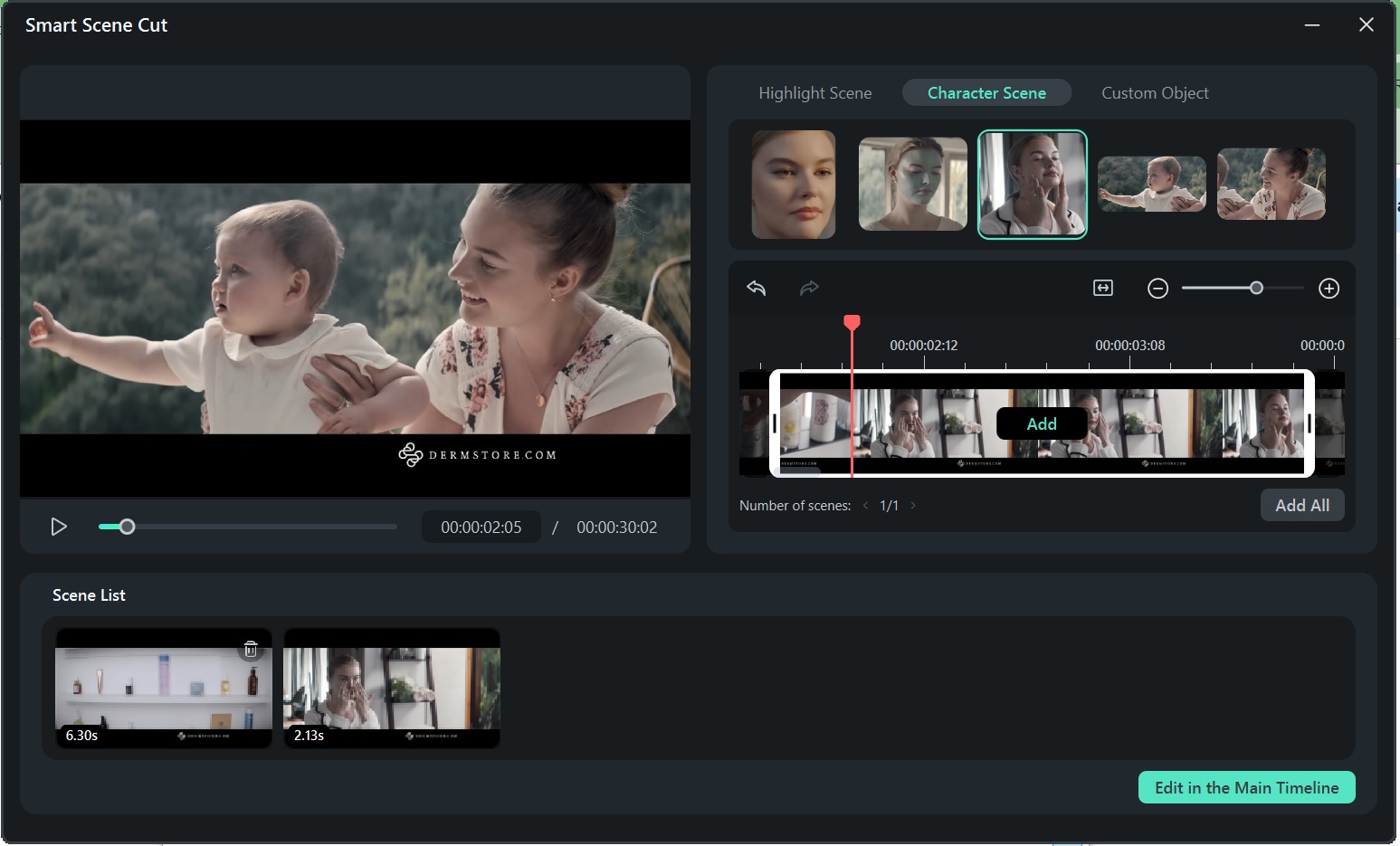Open the Custom Object tab

click(x=1155, y=93)
